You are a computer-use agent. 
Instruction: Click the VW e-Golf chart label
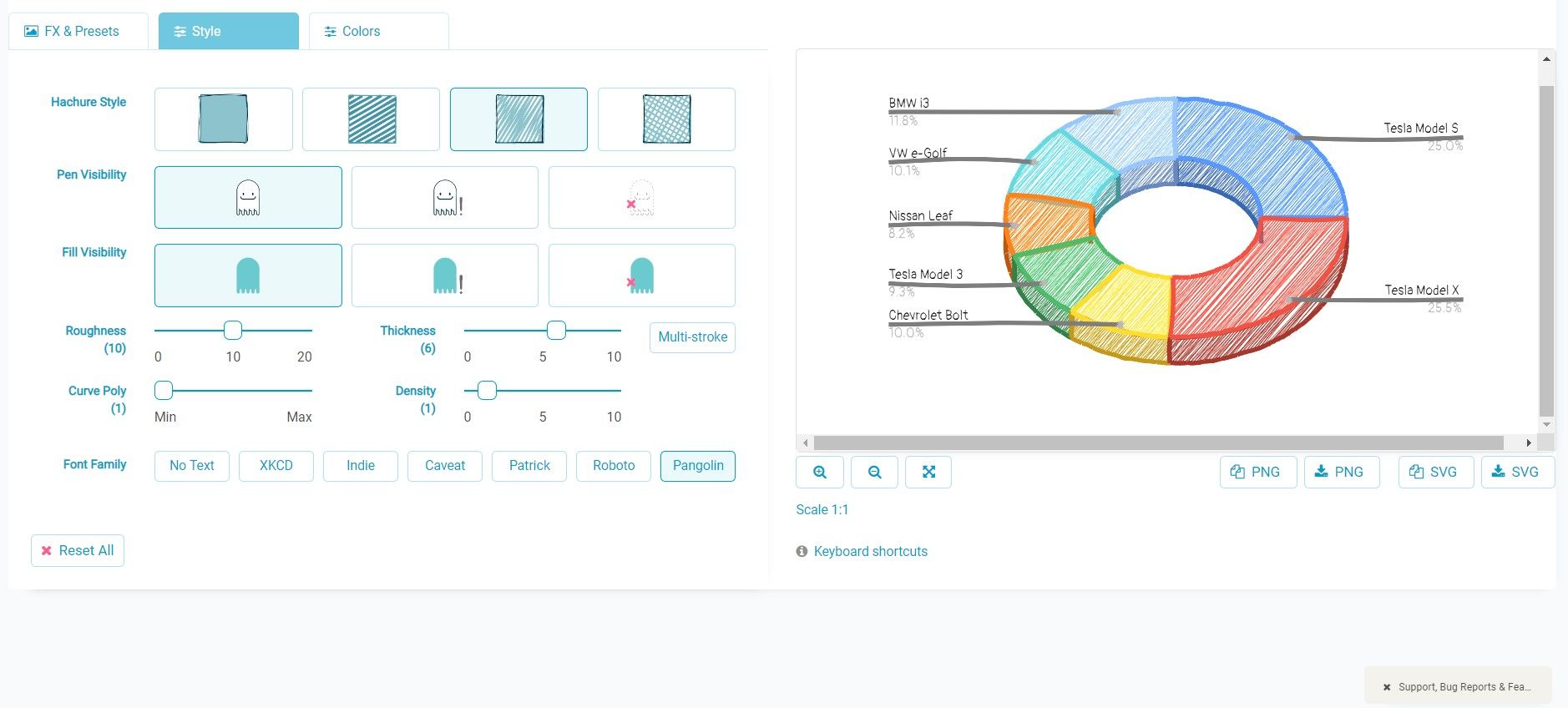(x=918, y=153)
